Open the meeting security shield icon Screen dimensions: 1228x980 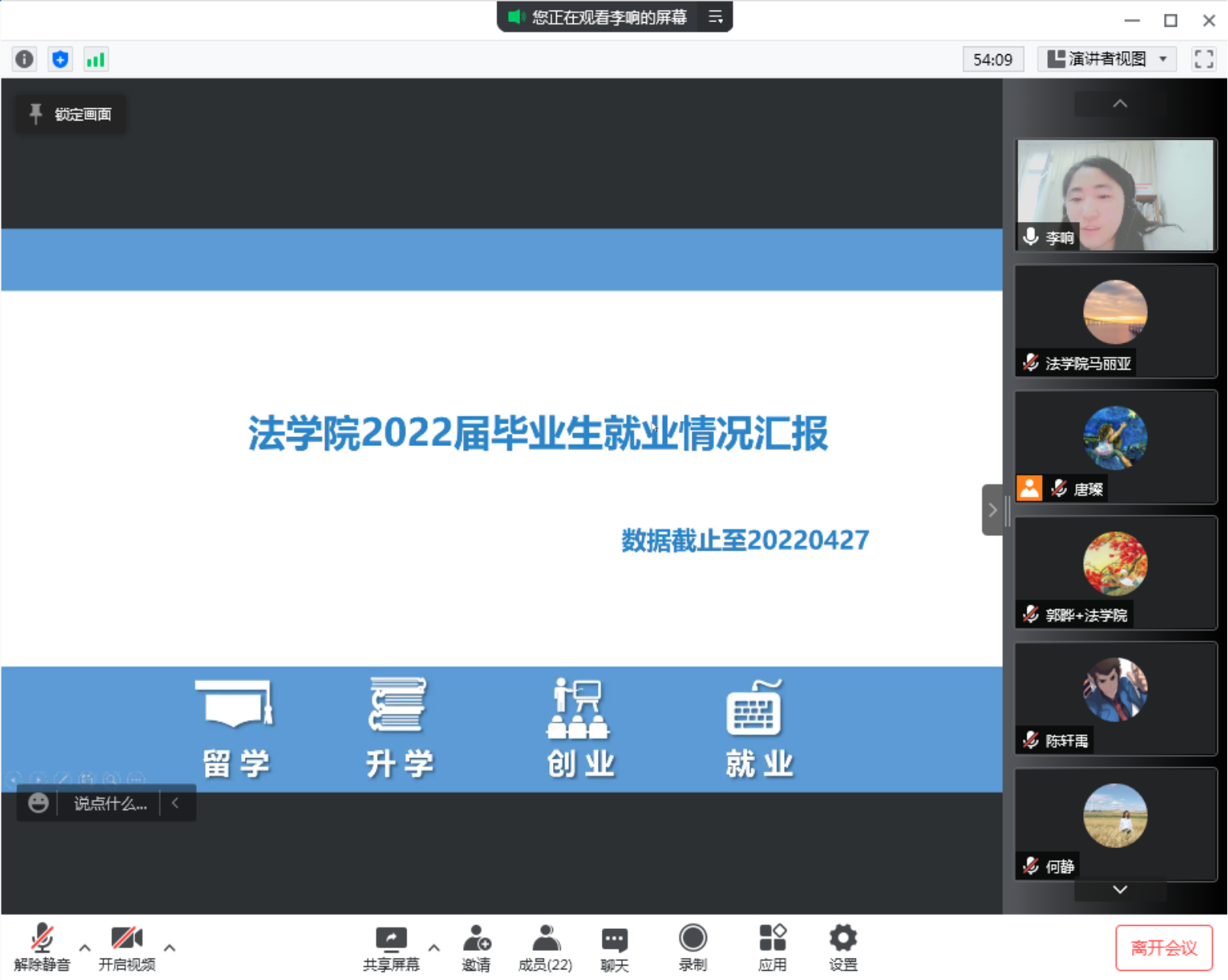(59, 59)
